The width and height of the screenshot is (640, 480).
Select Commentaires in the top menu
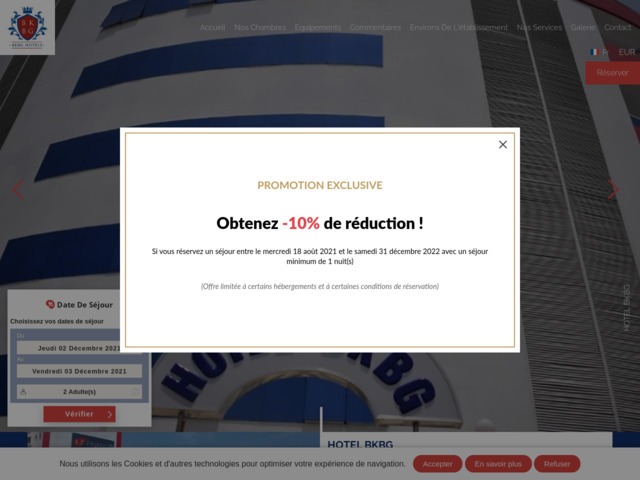coord(376,28)
